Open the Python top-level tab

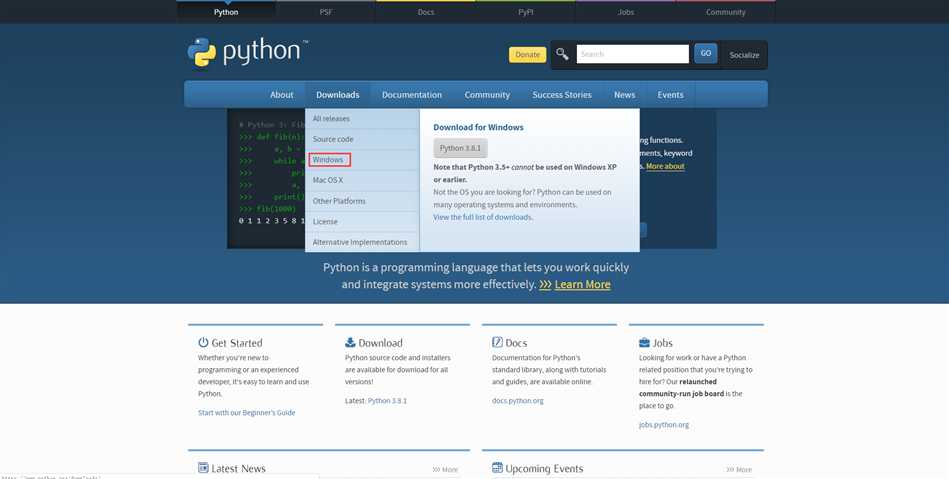coord(226,12)
